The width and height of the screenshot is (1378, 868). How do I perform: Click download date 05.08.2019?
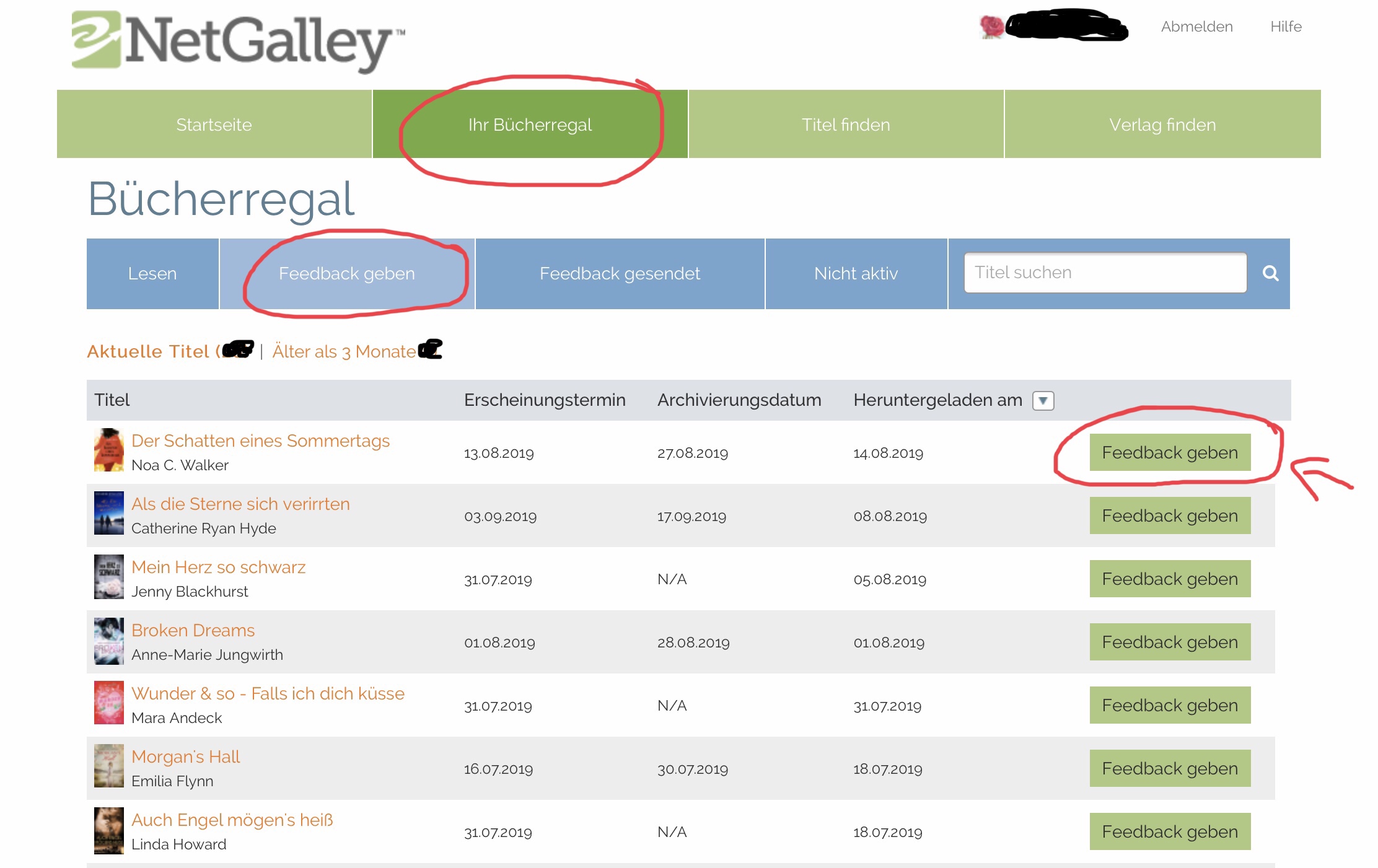(890, 579)
